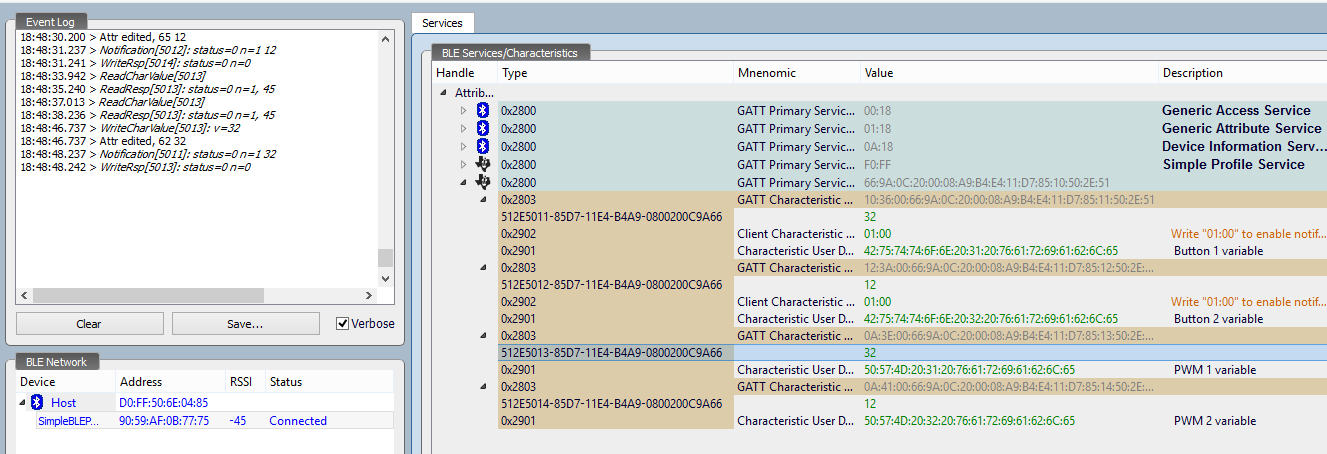The image size is (1327, 454).
Task: Toggle the Verbose checkbox
Action: point(343,323)
